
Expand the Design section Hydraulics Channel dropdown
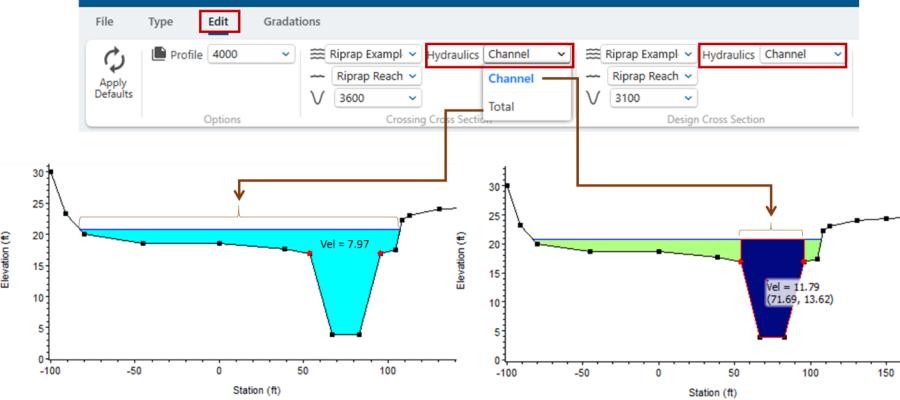coord(803,55)
